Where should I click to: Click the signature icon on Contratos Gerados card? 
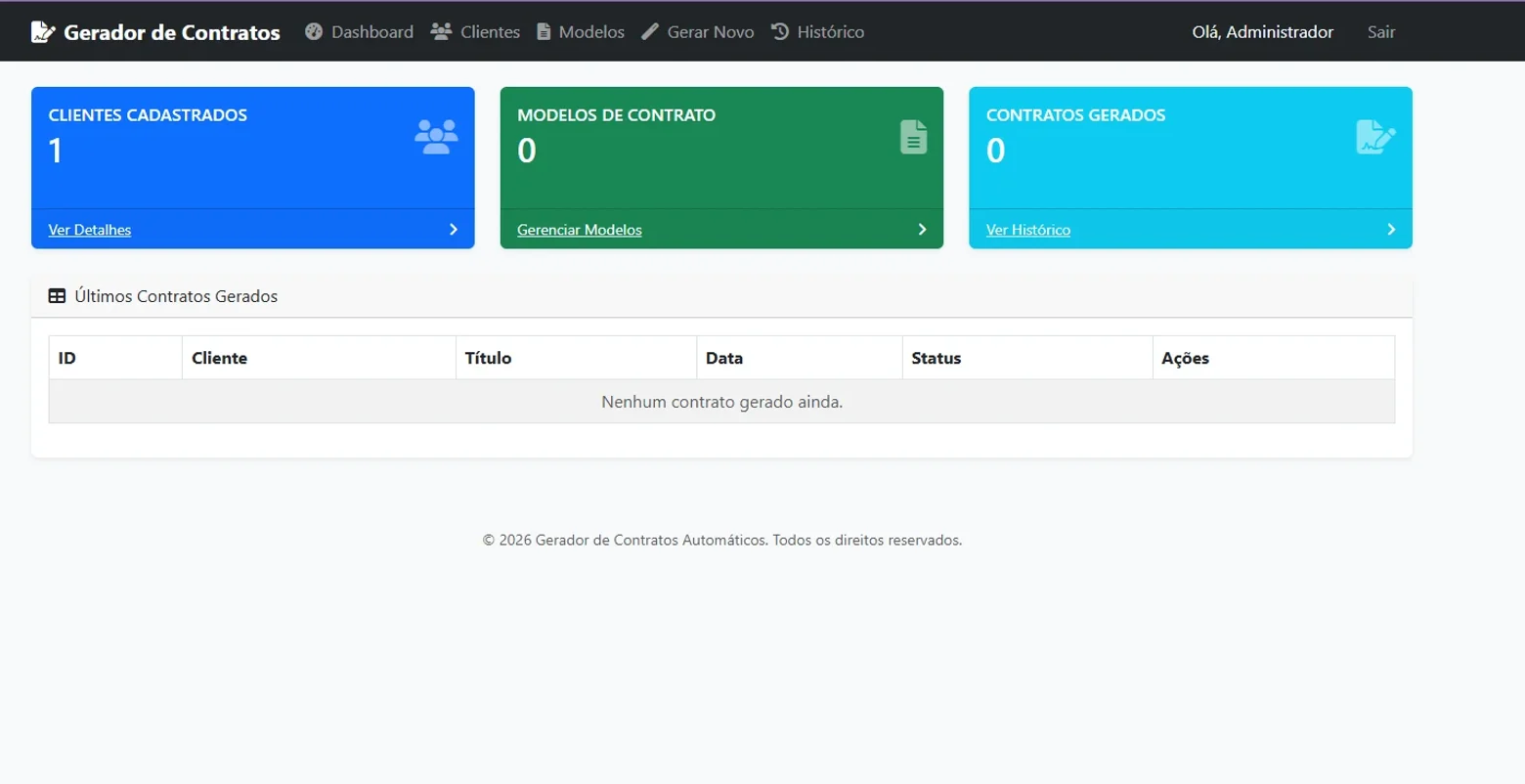click(x=1375, y=137)
